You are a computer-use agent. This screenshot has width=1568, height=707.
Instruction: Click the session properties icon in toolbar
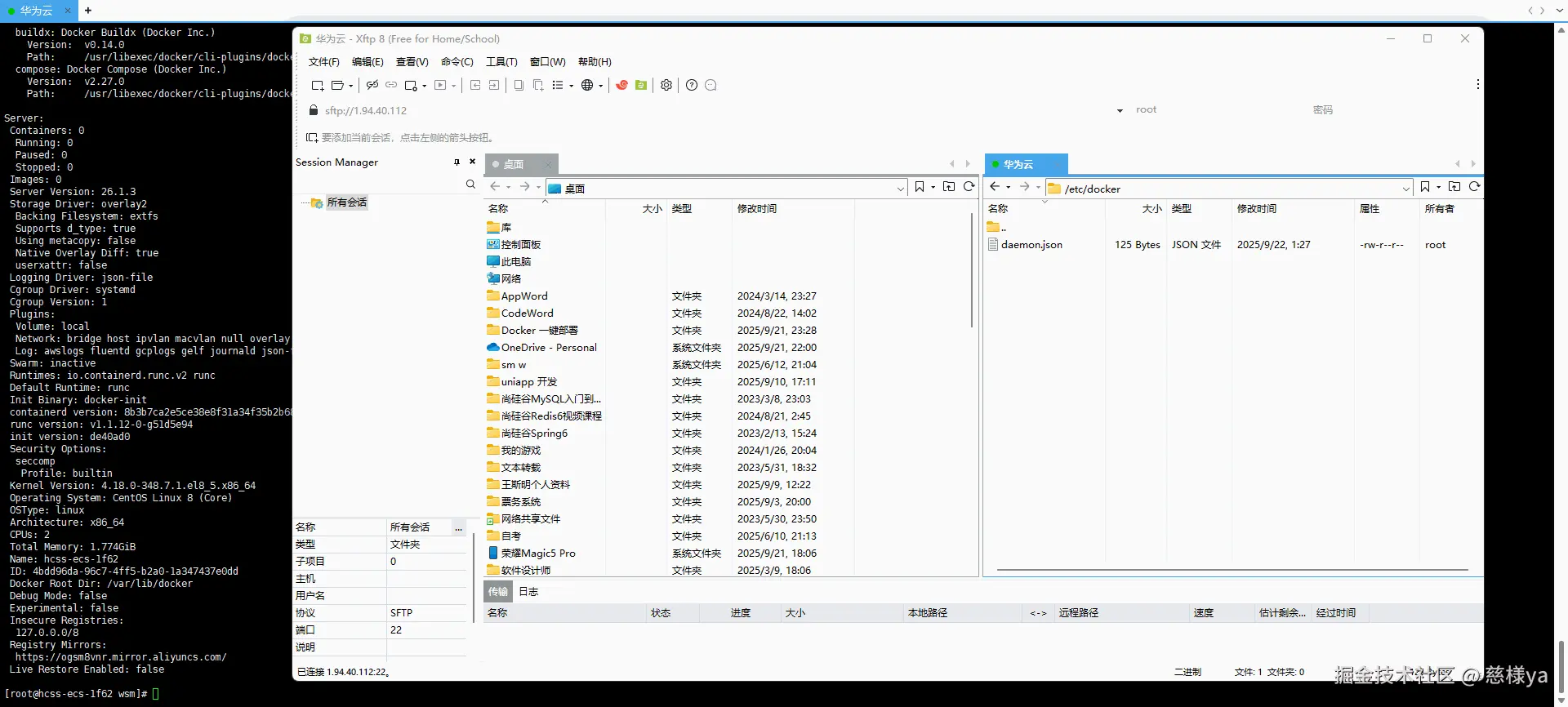412,85
